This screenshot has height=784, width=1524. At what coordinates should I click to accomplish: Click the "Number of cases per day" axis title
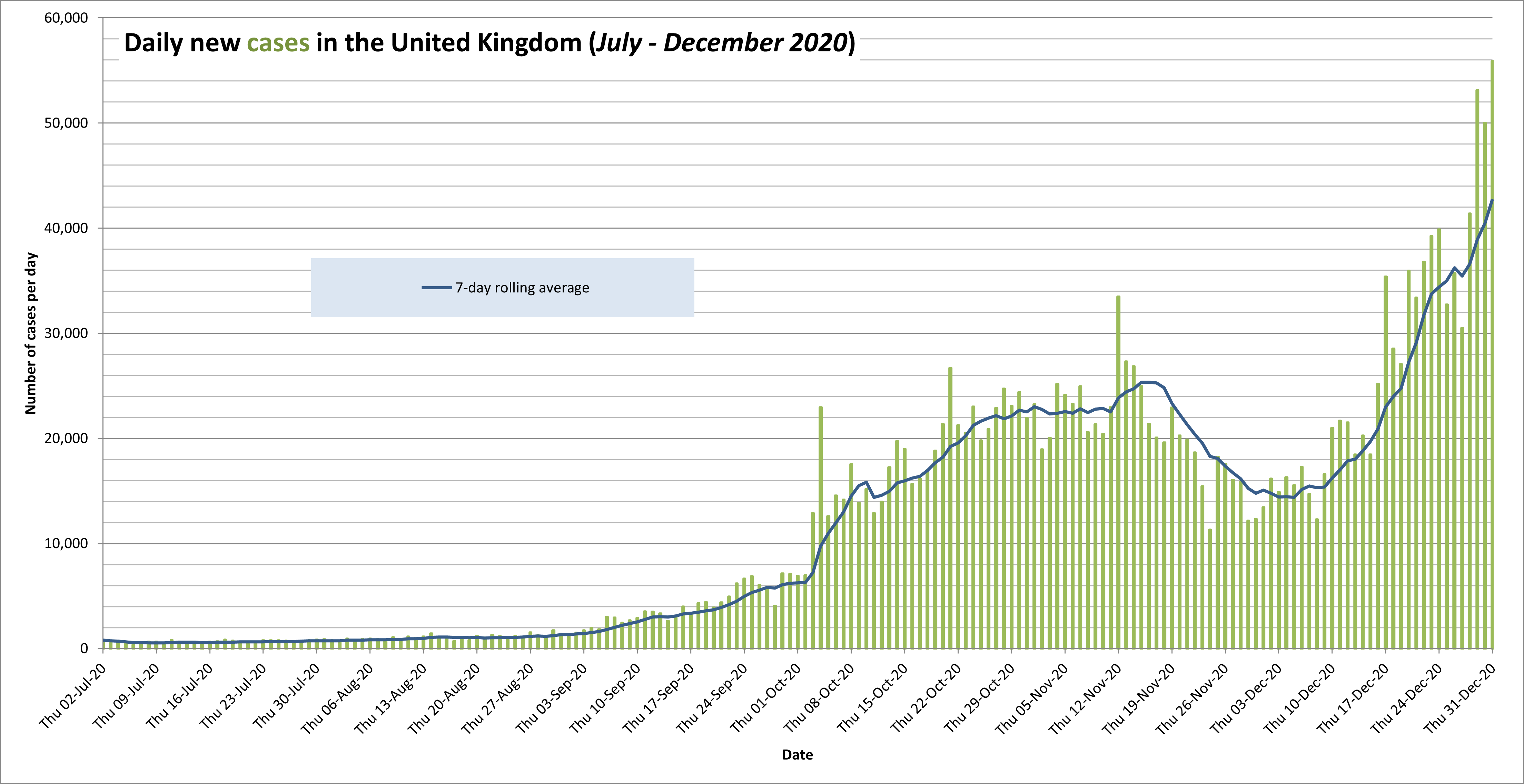(x=31, y=333)
